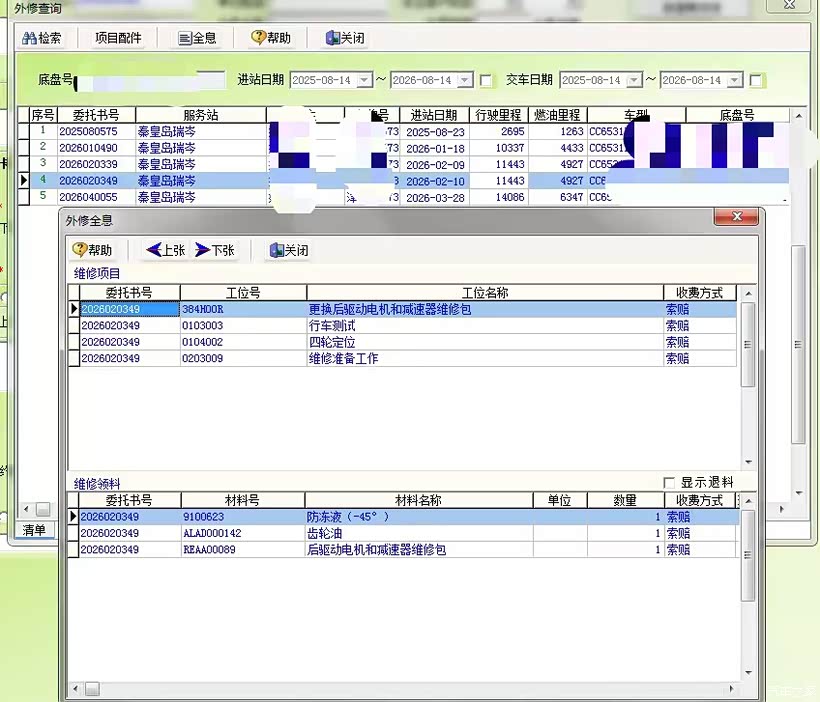Click 维修项目 list scroll-down arrow

coord(748,462)
